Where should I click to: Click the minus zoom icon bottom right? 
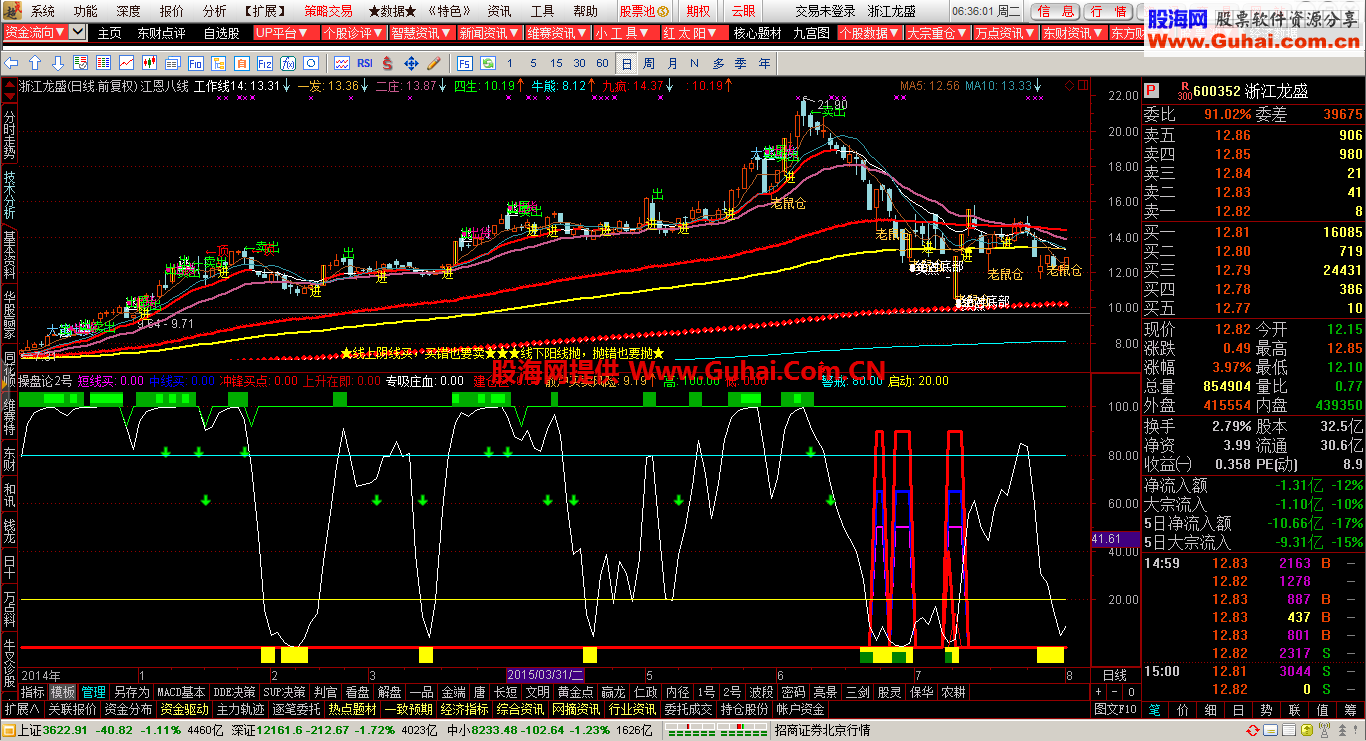(1114, 692)
